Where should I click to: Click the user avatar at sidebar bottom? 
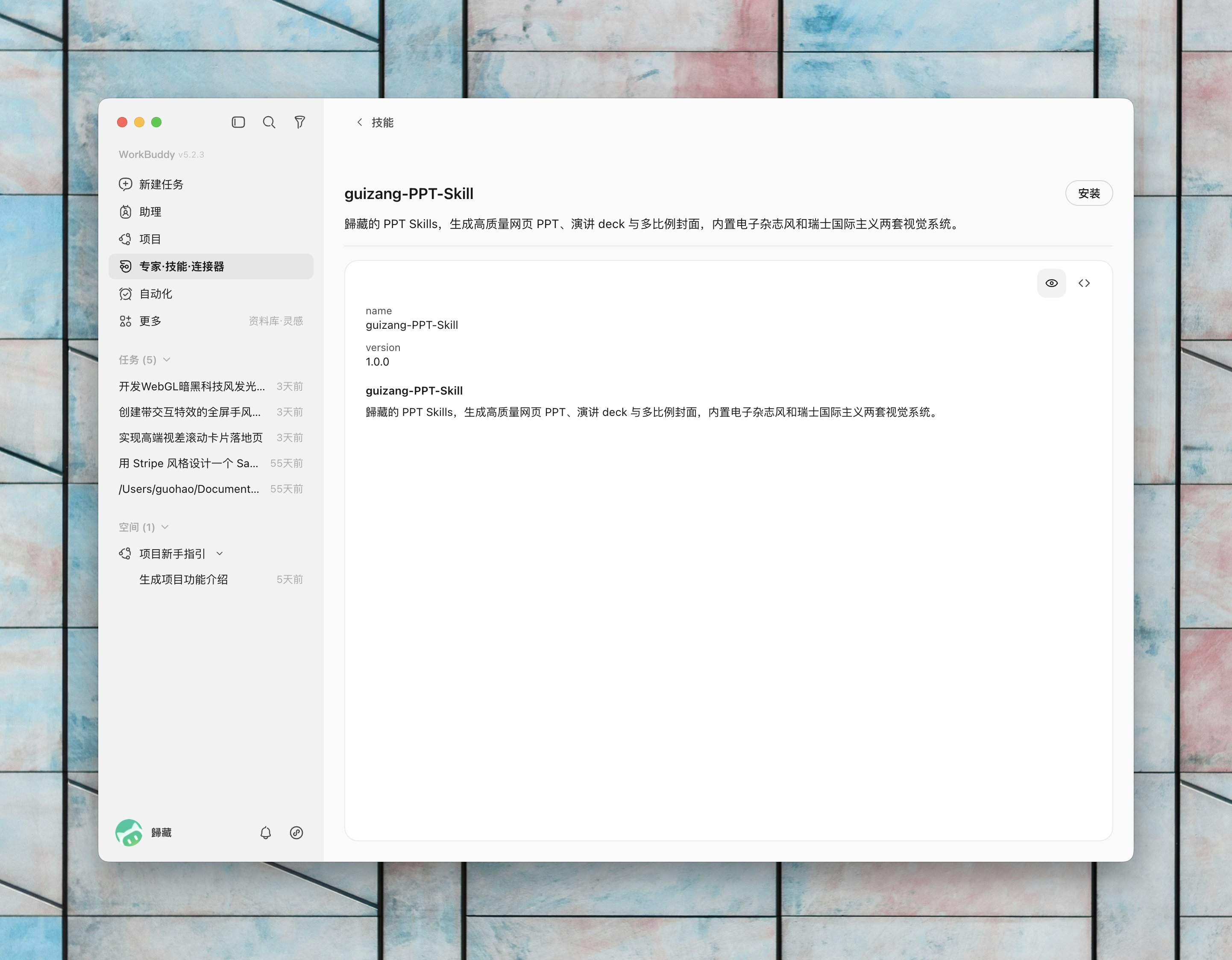click(x=129, y=832)
